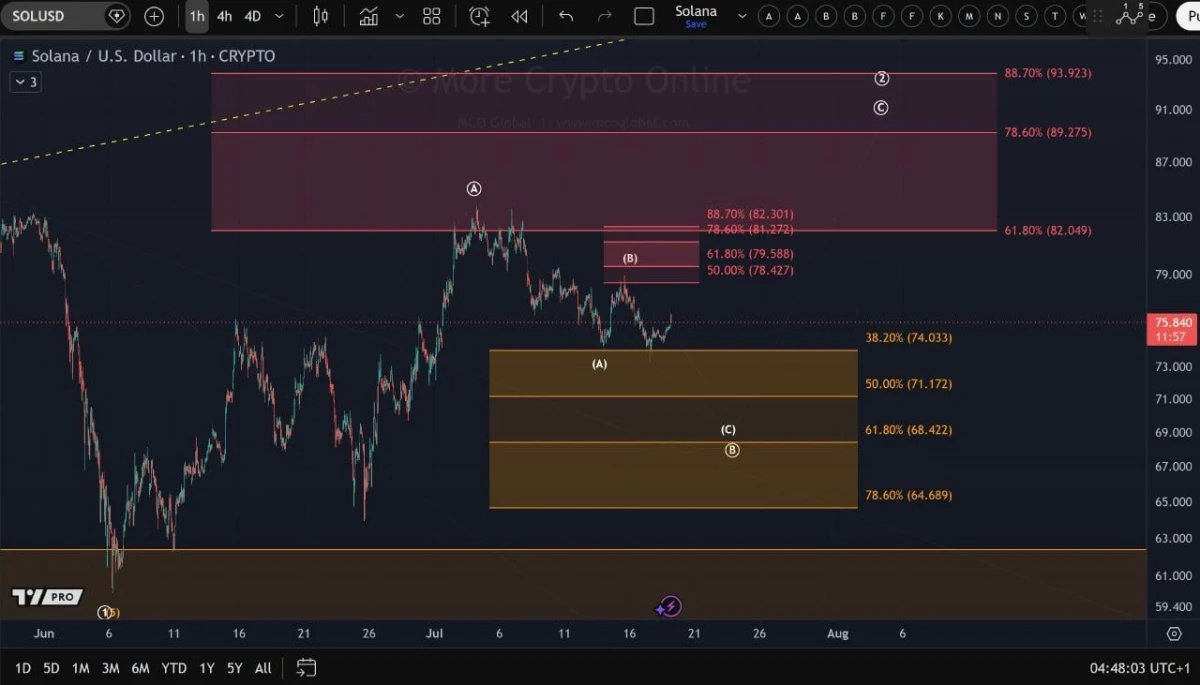Select the T circle label tool
This screenshot has height=685, width=1200.
tap(1055, 16)
